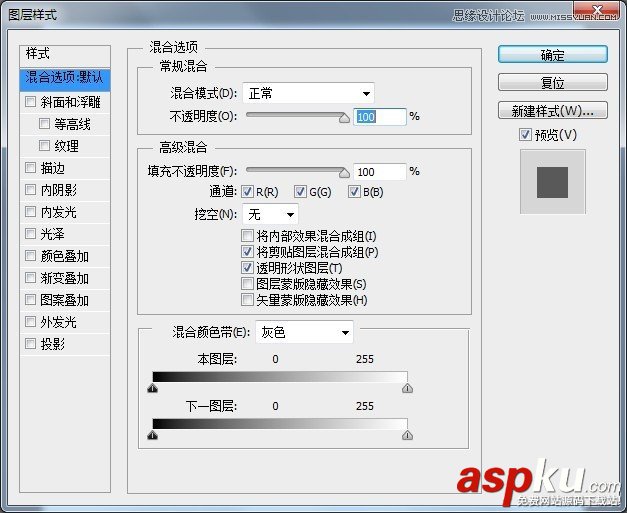The width and height of the screenshot is (627, 513).
Task: Uncheck the B(B) channel checkbox
Action: [354, 192]
